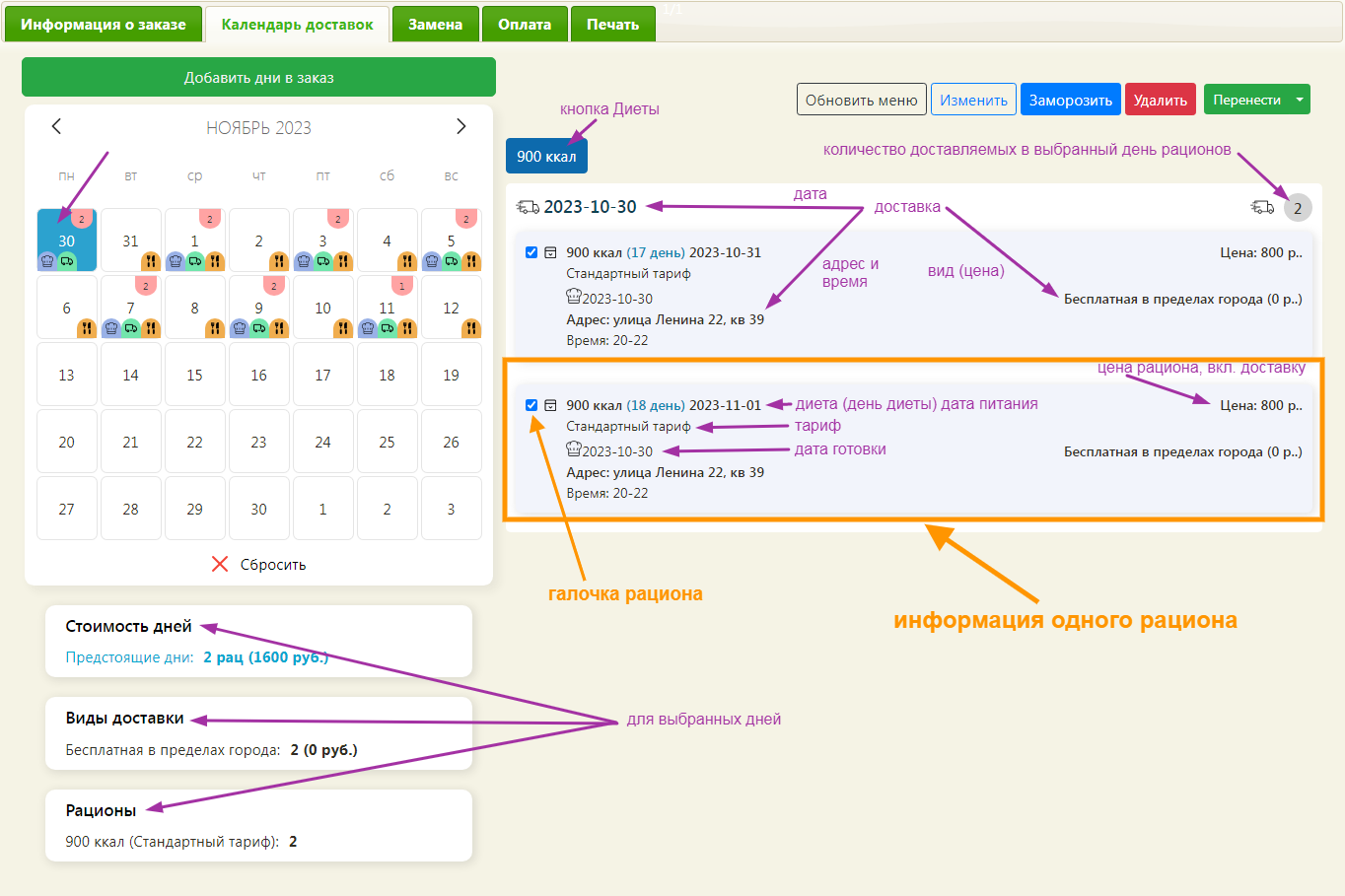
Task: Click the calendar icon beside the 17 день ration
Action: coord(551,252)
